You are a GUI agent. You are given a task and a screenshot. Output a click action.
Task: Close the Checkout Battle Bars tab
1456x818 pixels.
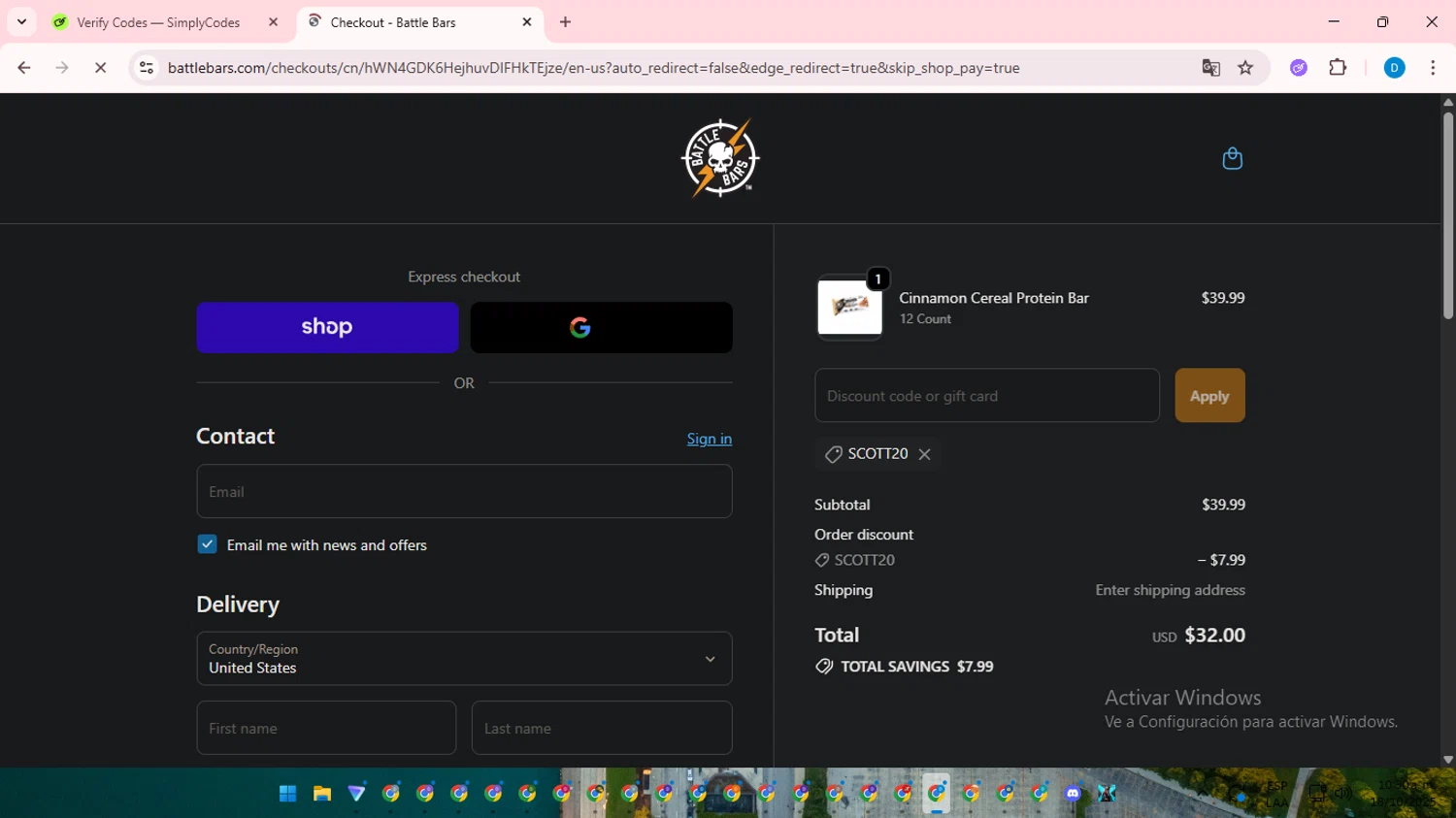click(527, 22)
